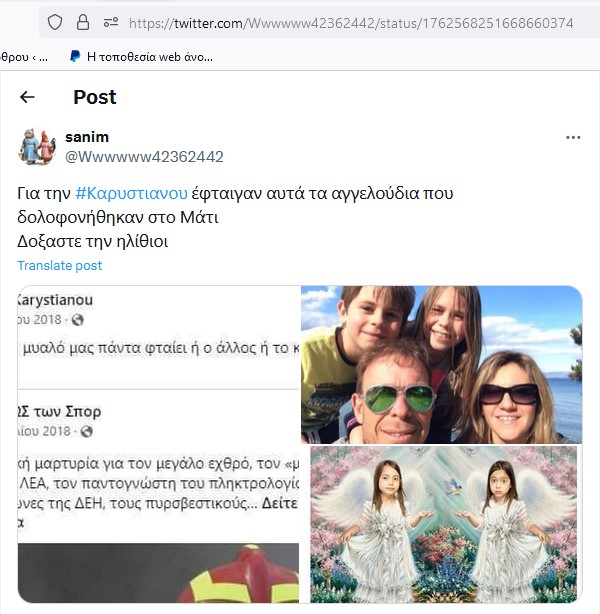Open the site security padlock info

click(x=83, y=23)
